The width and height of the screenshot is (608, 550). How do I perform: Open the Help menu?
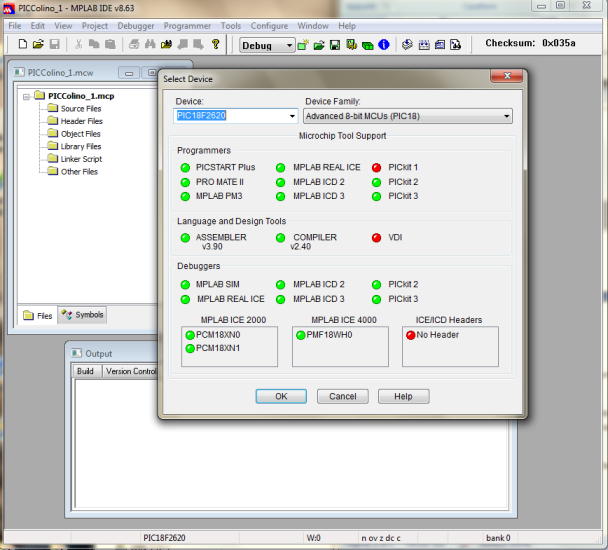pyautogui.click(x=347, y=26)
